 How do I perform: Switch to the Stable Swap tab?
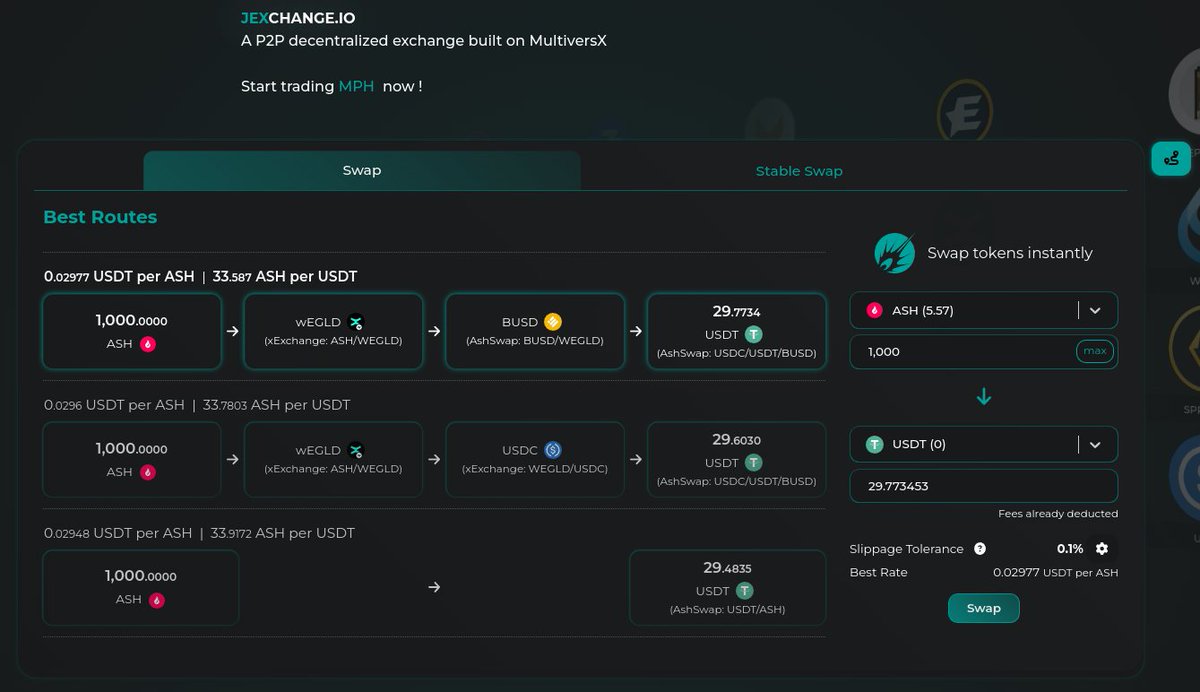799,171
